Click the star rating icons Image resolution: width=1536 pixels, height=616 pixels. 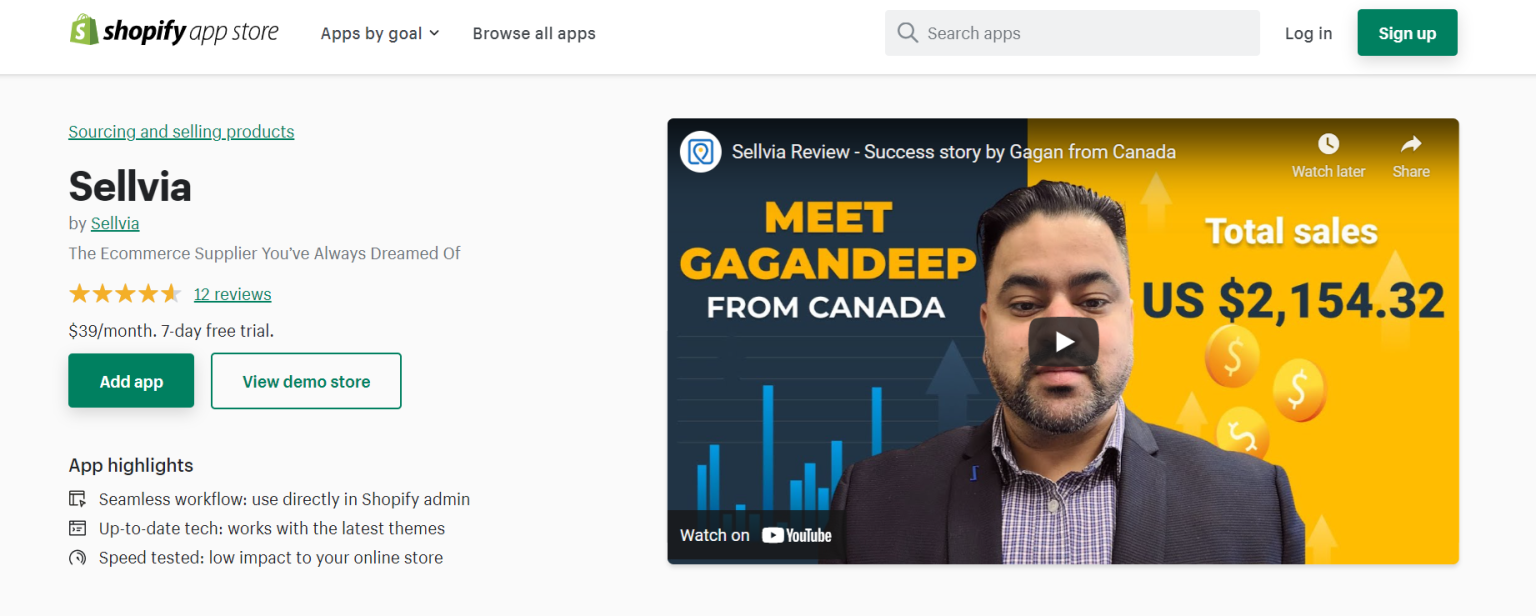click(124, 294)
